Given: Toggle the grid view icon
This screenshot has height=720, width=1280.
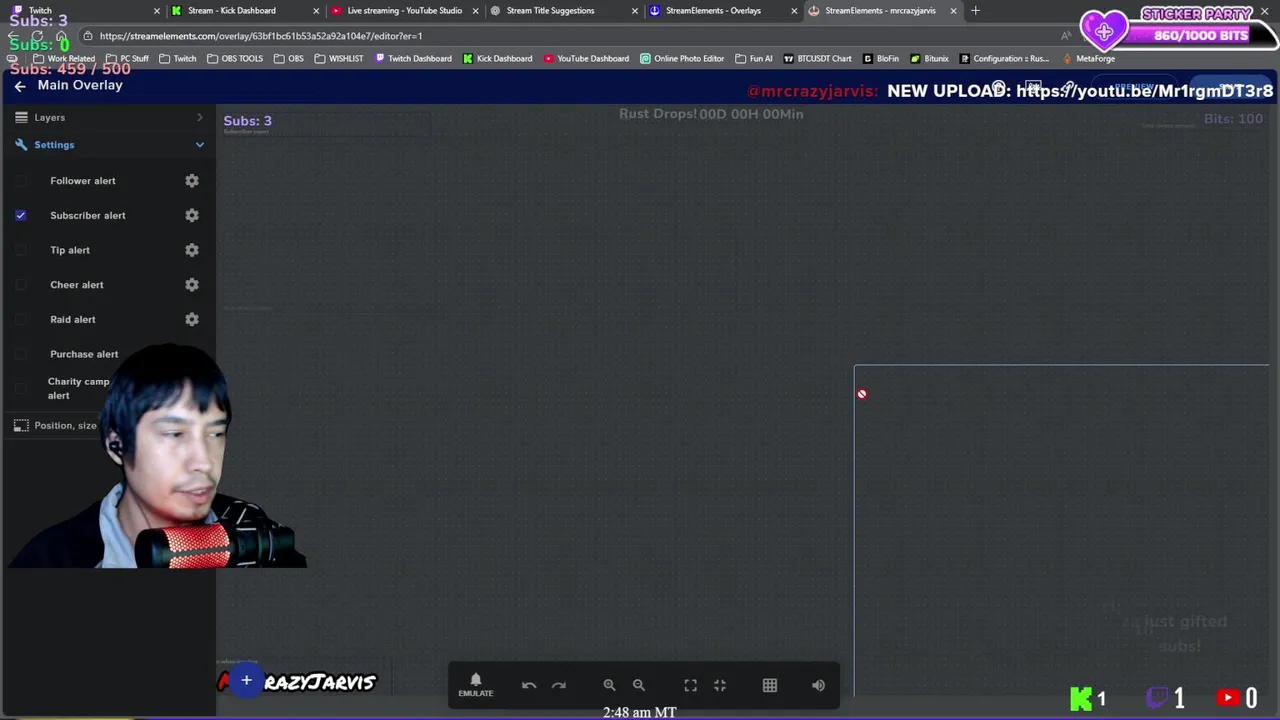Looking at the screenshot, I should coord(770,685).
